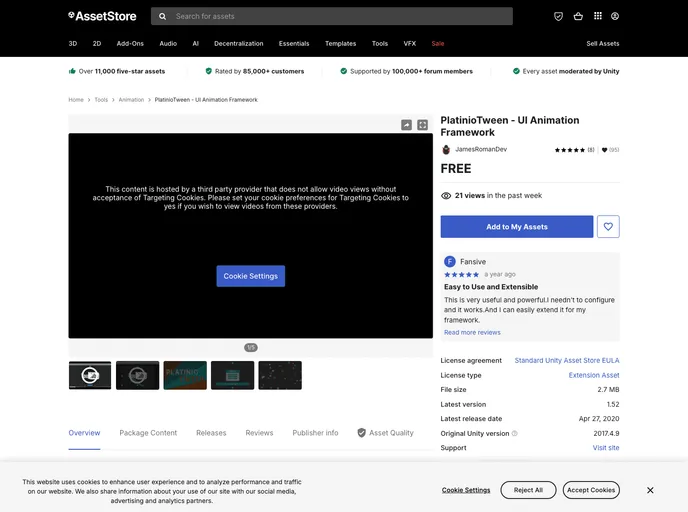This screenshot has width=688, height=512.
Task: Open the privacy shield icon in header
Action: pos(558,16)
